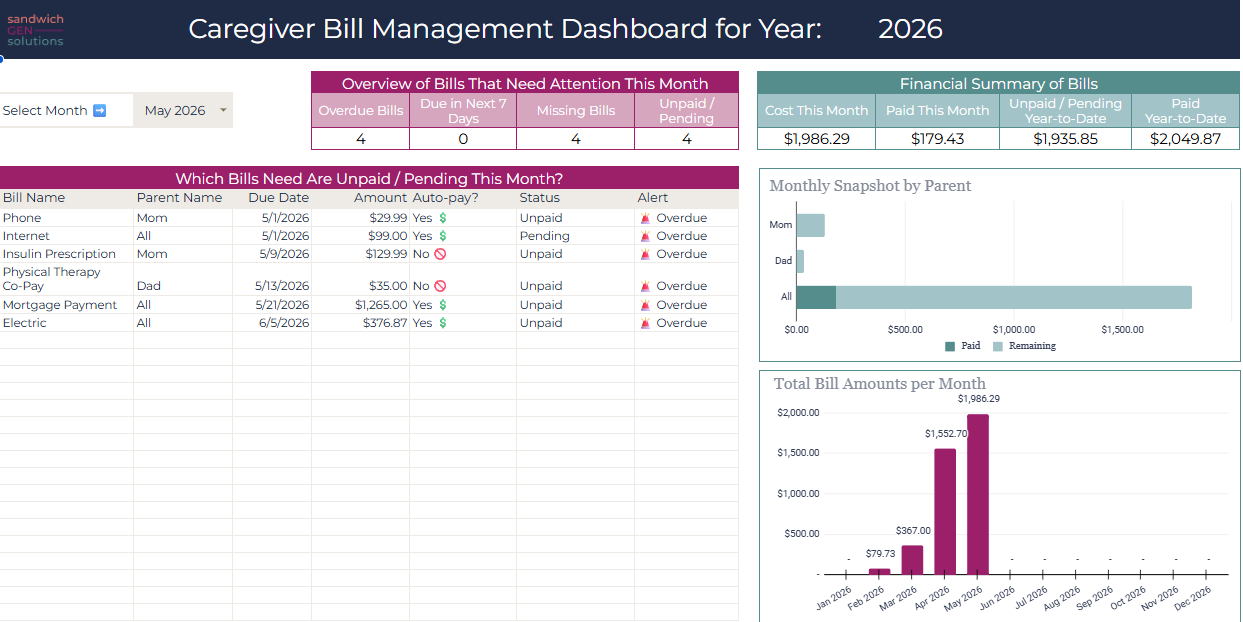Select the $2,049.87 paid year-to-date value

[1185, 139]
